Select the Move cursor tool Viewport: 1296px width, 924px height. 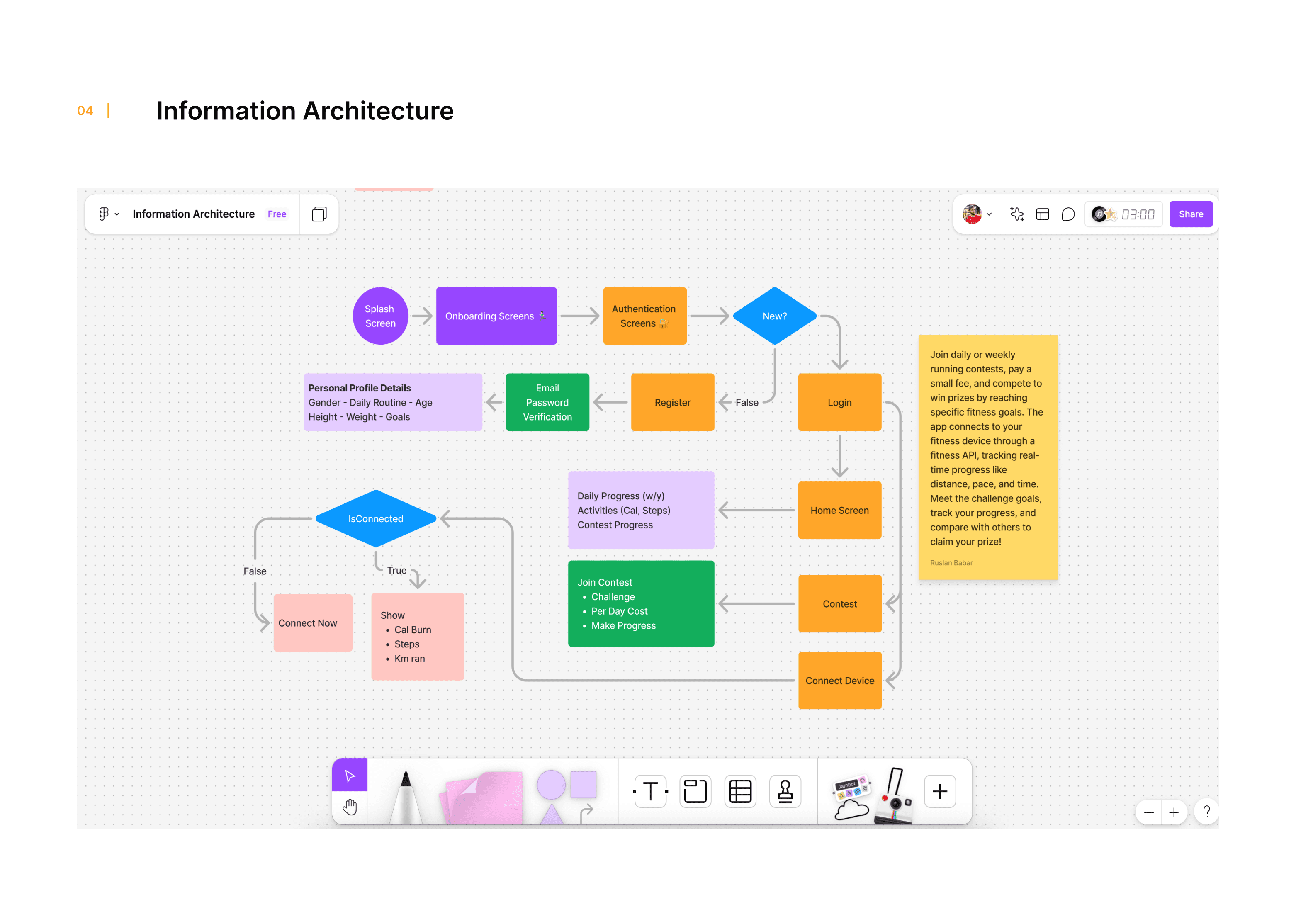[349, 775]
